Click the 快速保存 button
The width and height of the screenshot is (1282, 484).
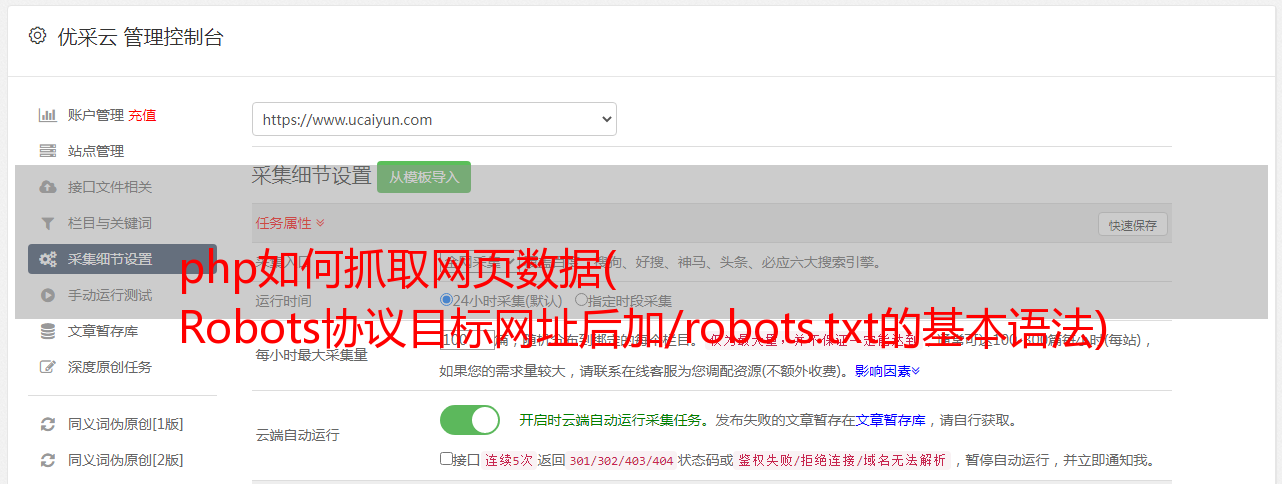click(x=1133, y=225)
